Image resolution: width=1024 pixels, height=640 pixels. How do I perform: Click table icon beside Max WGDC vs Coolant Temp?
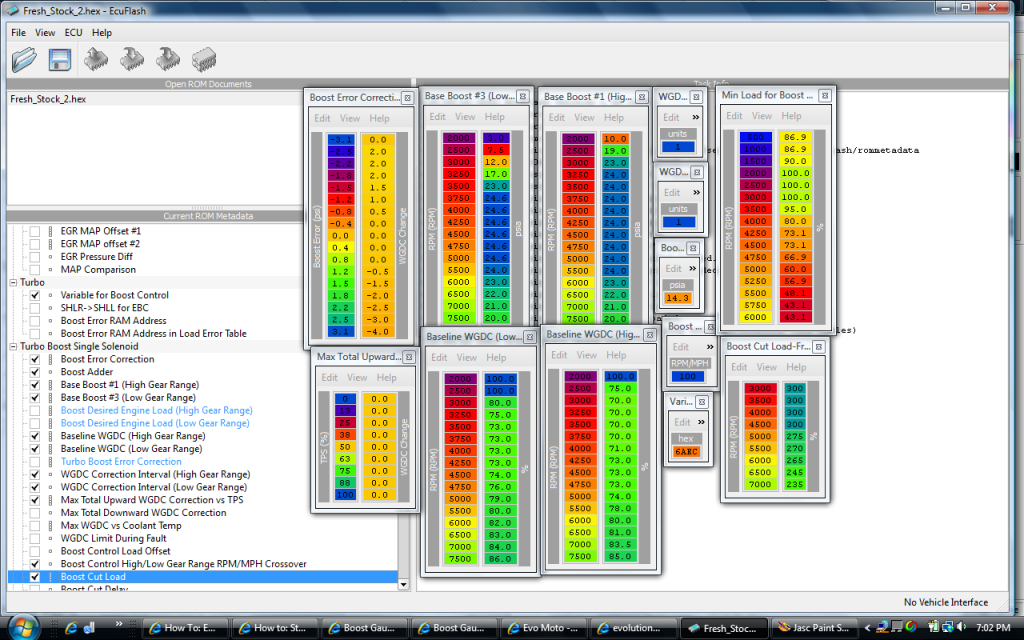[50, 526]
